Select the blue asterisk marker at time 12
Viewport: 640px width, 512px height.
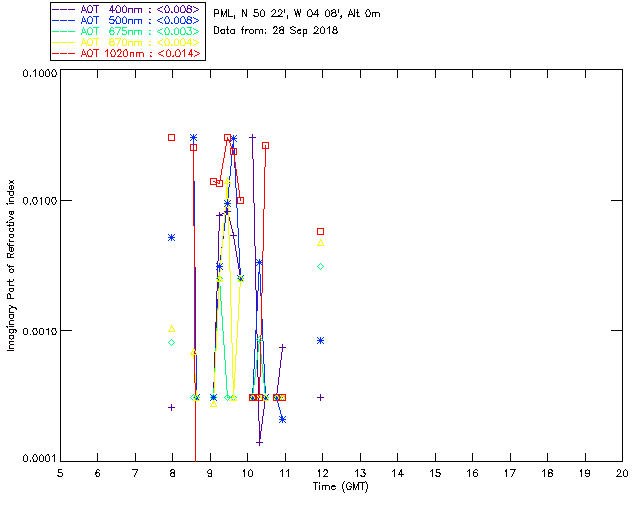(321, 340)
